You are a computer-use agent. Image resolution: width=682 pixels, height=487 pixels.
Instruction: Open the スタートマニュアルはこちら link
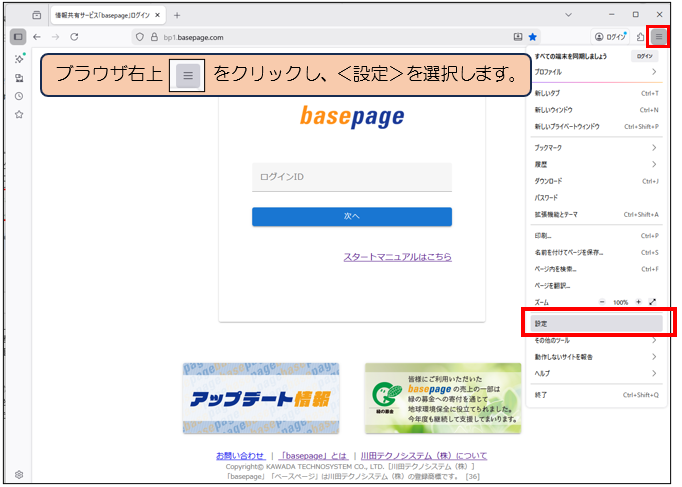[x=397, y=257]
